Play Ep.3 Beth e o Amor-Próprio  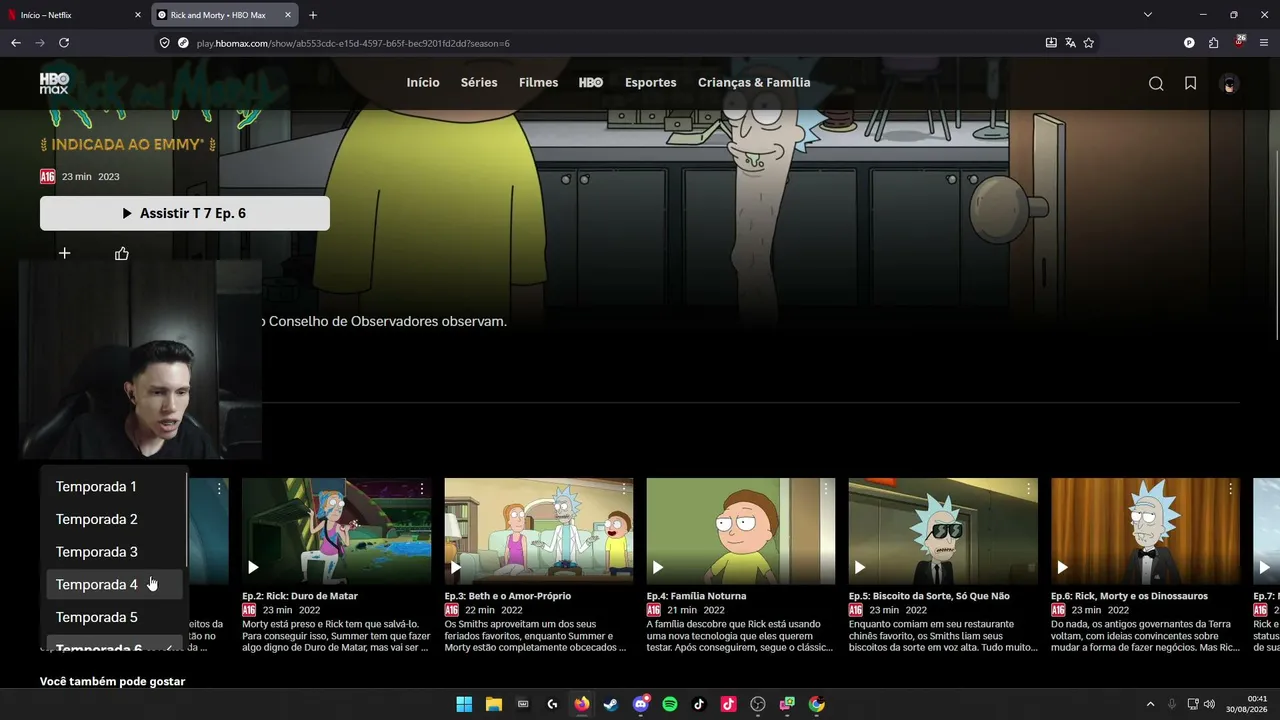coord(455,567)
